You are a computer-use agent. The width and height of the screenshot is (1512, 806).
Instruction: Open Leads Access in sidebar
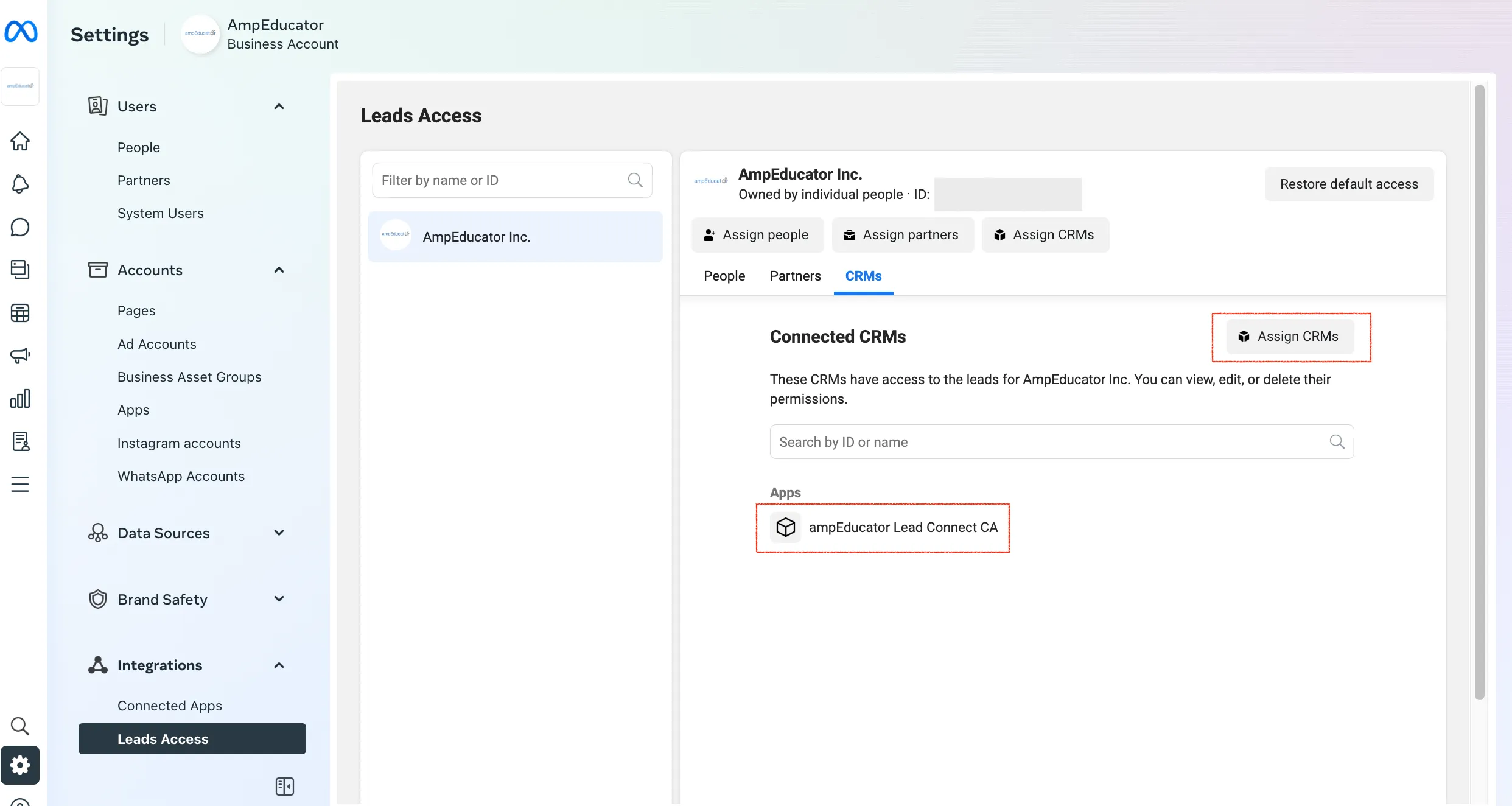(192, 739)
